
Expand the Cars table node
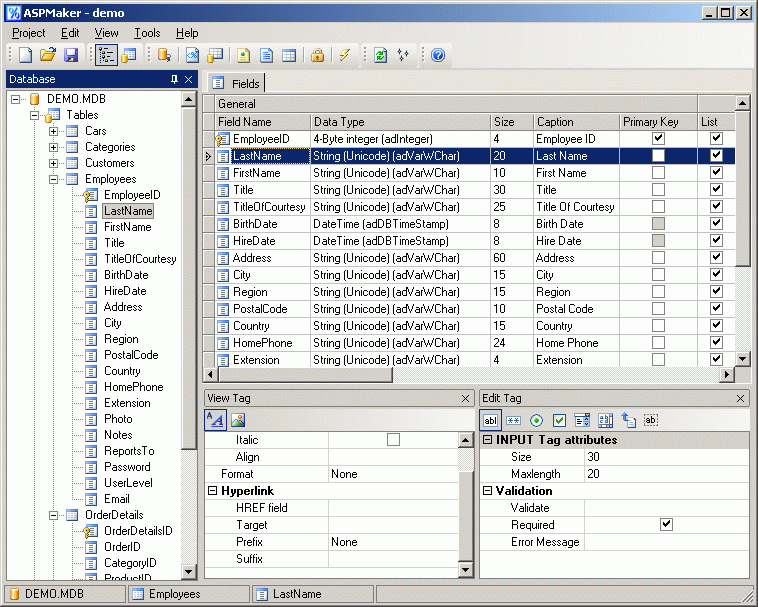(x=53, y=131)
